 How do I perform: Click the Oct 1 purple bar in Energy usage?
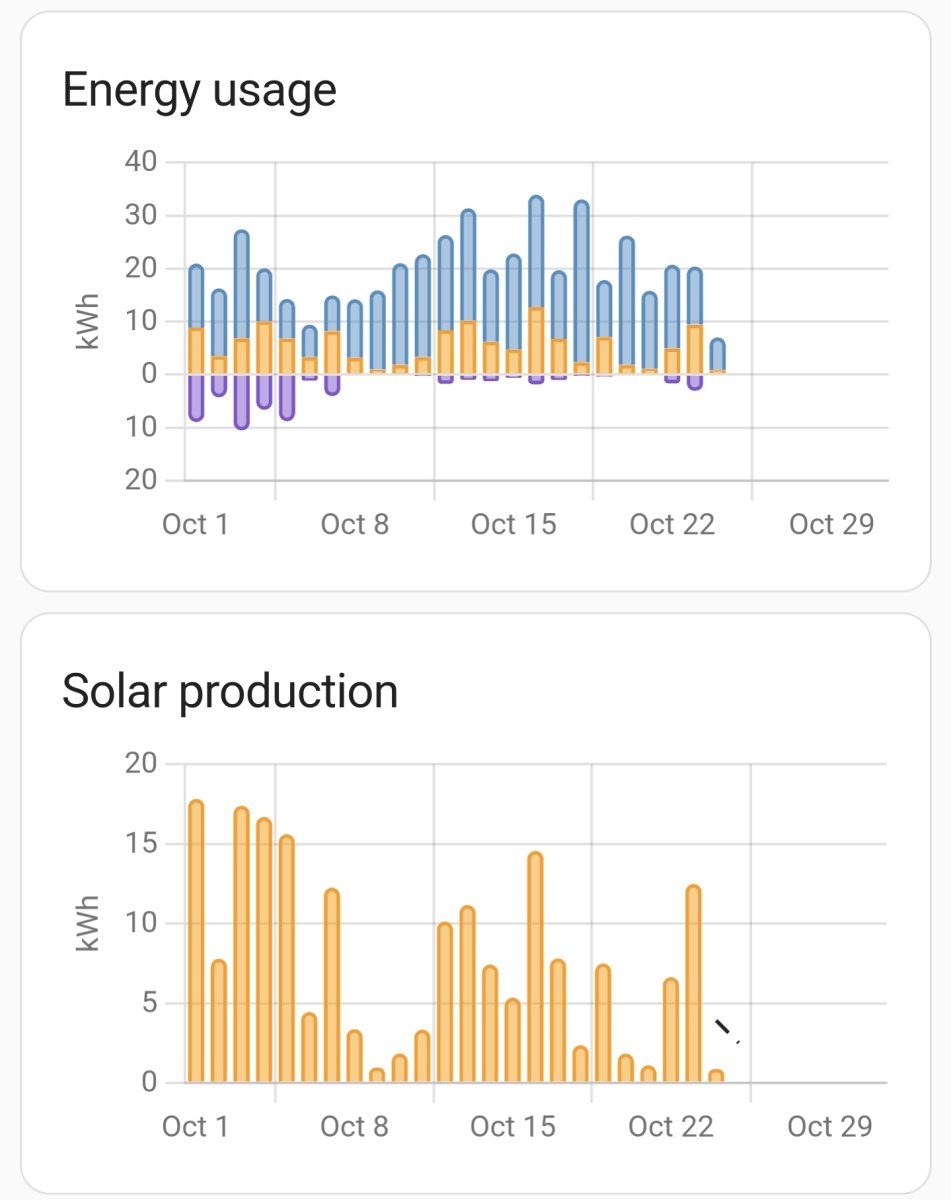click(x=196, y=397)
